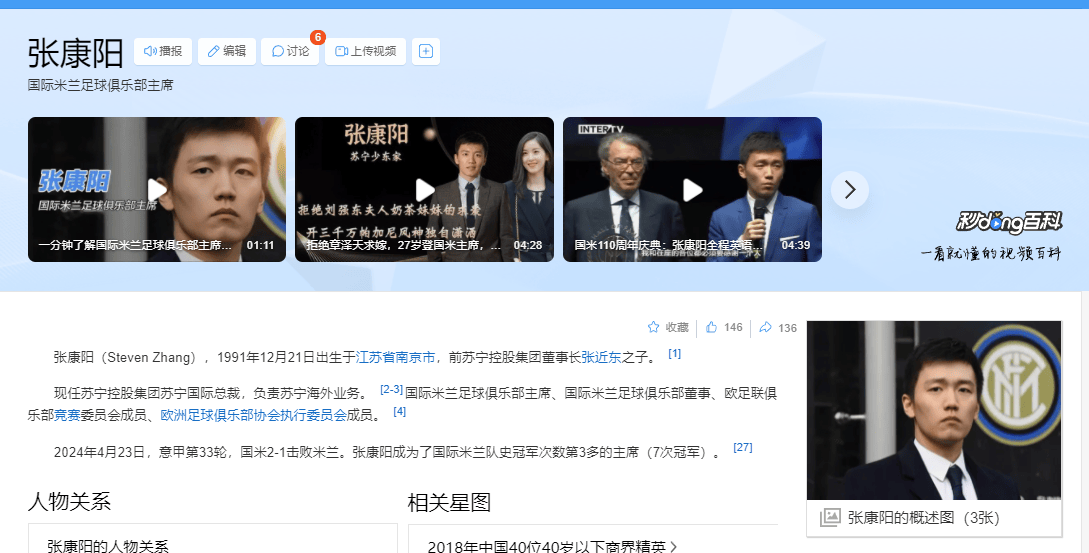Click the red 6 badge on 讨论
This screenshot has width=1089, height=553.
tap(317, 38)
